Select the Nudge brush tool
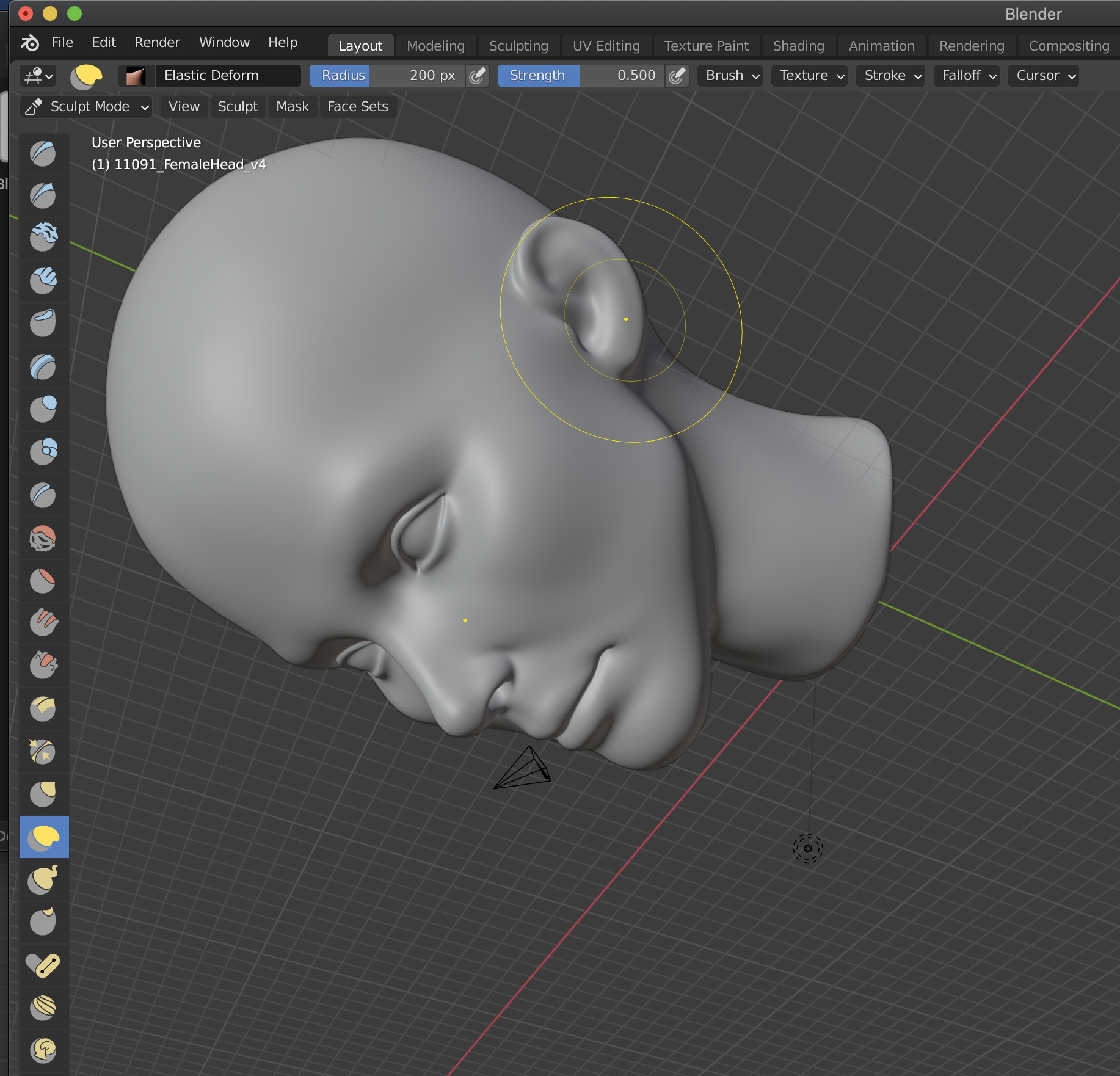 tap(43, 1008)
